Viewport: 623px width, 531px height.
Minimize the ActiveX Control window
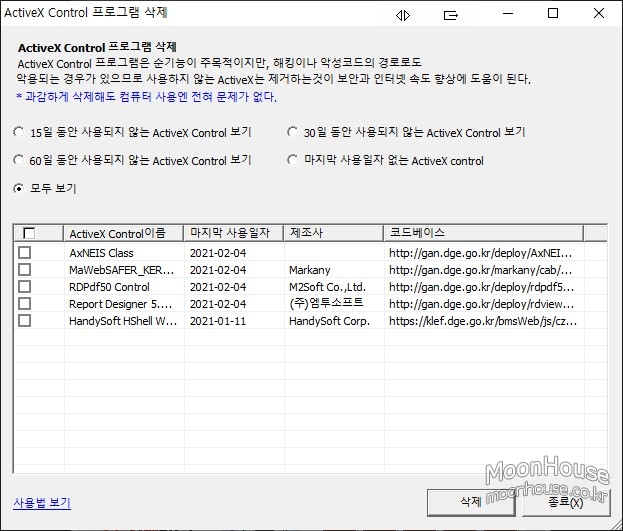pos(508,14)
